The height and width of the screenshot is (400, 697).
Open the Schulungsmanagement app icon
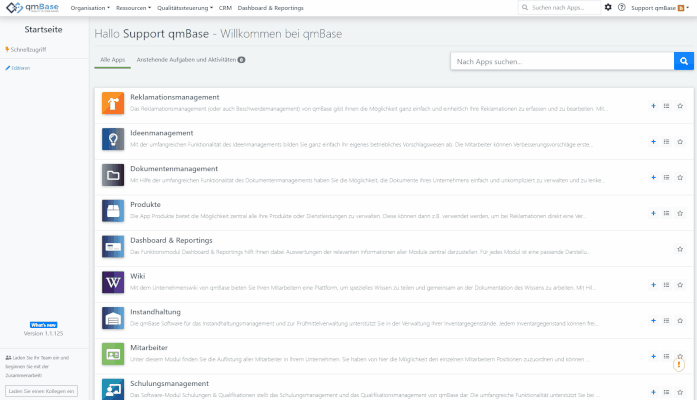[113, 389]
